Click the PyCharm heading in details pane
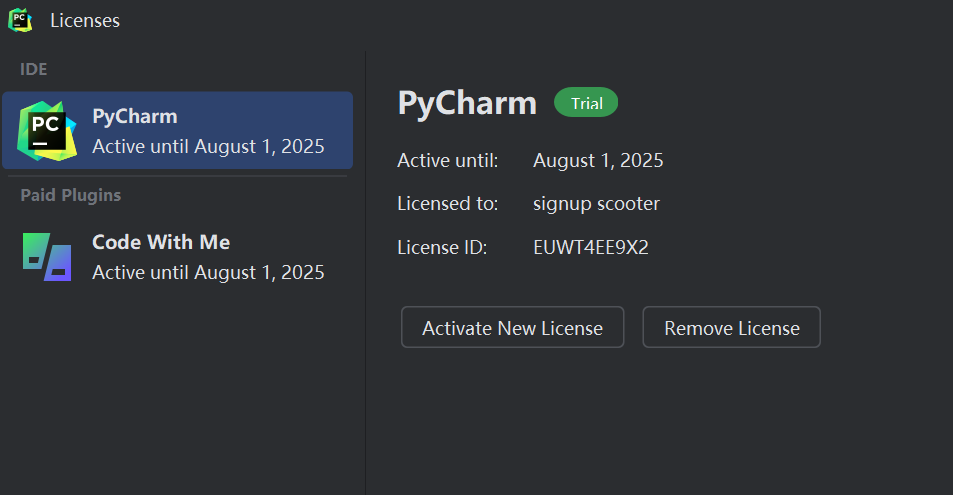The image size is (953, 495). (x=467, y=103)
